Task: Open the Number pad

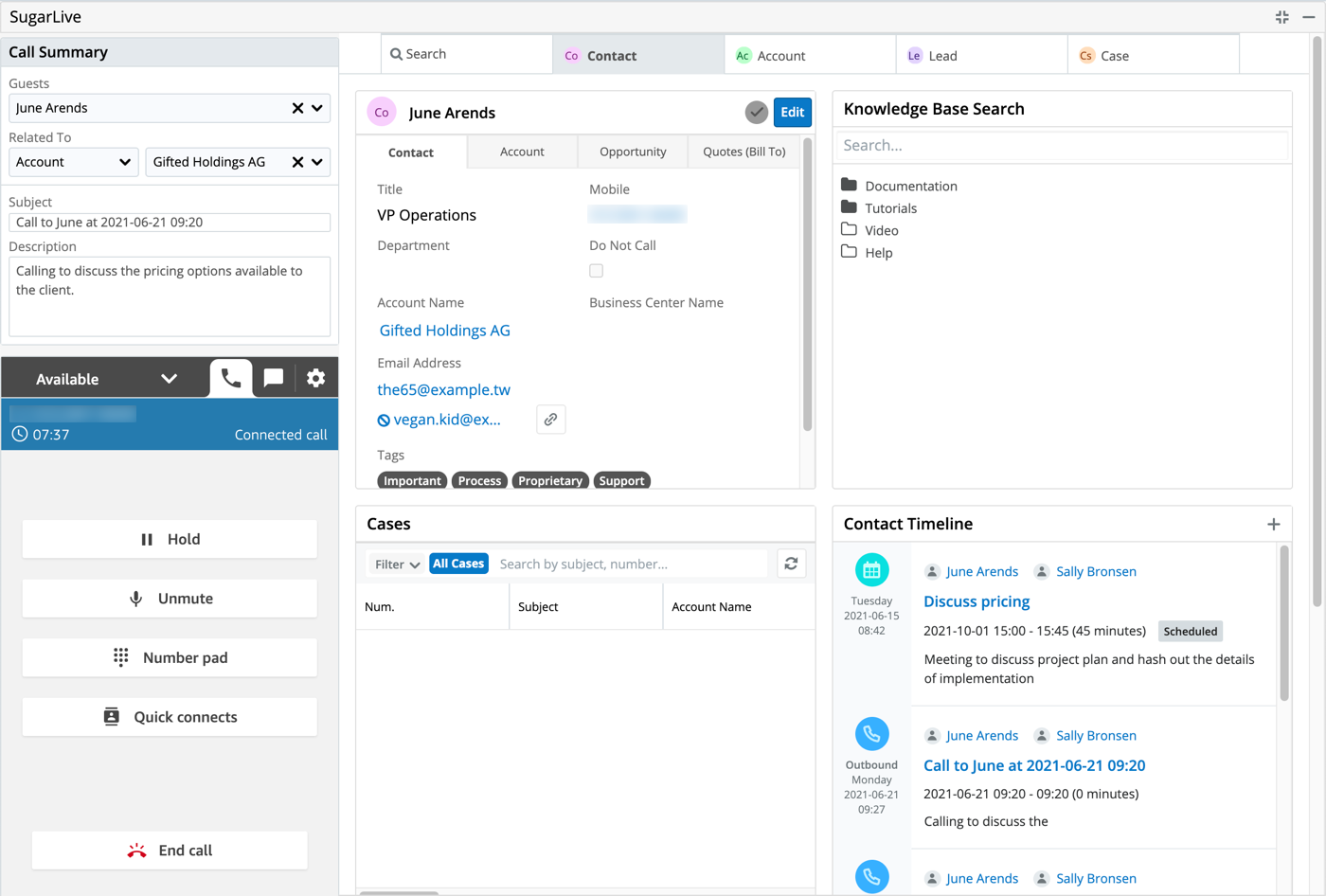Action: [x=169, y=657]
